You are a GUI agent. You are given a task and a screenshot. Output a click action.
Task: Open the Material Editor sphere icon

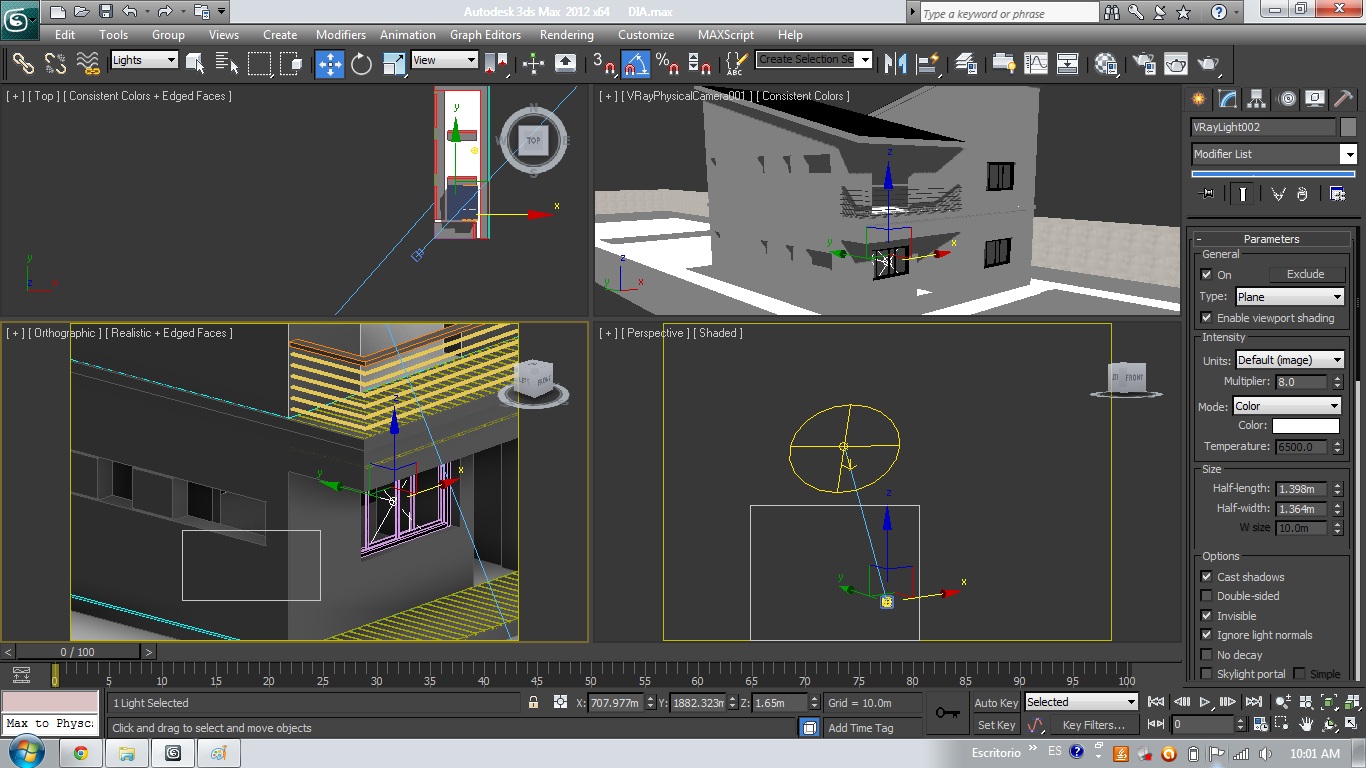(1106, 64)
